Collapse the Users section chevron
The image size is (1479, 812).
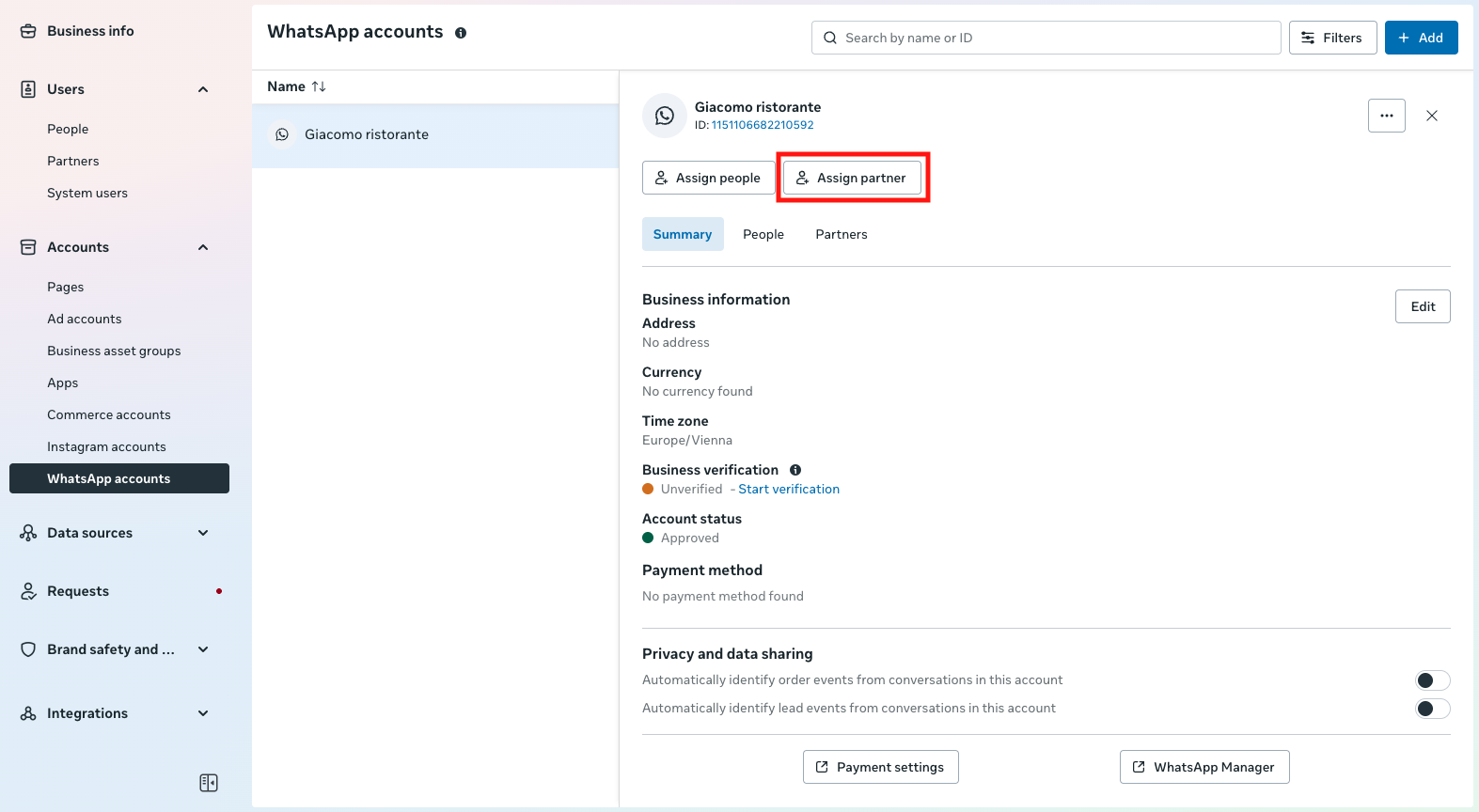[203, 89]
